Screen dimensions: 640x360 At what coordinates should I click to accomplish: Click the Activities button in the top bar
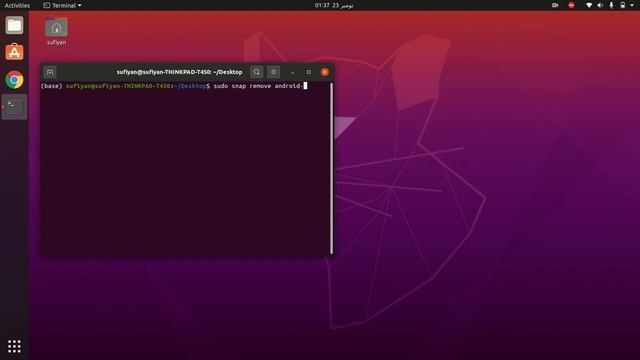tap(17, 5)
